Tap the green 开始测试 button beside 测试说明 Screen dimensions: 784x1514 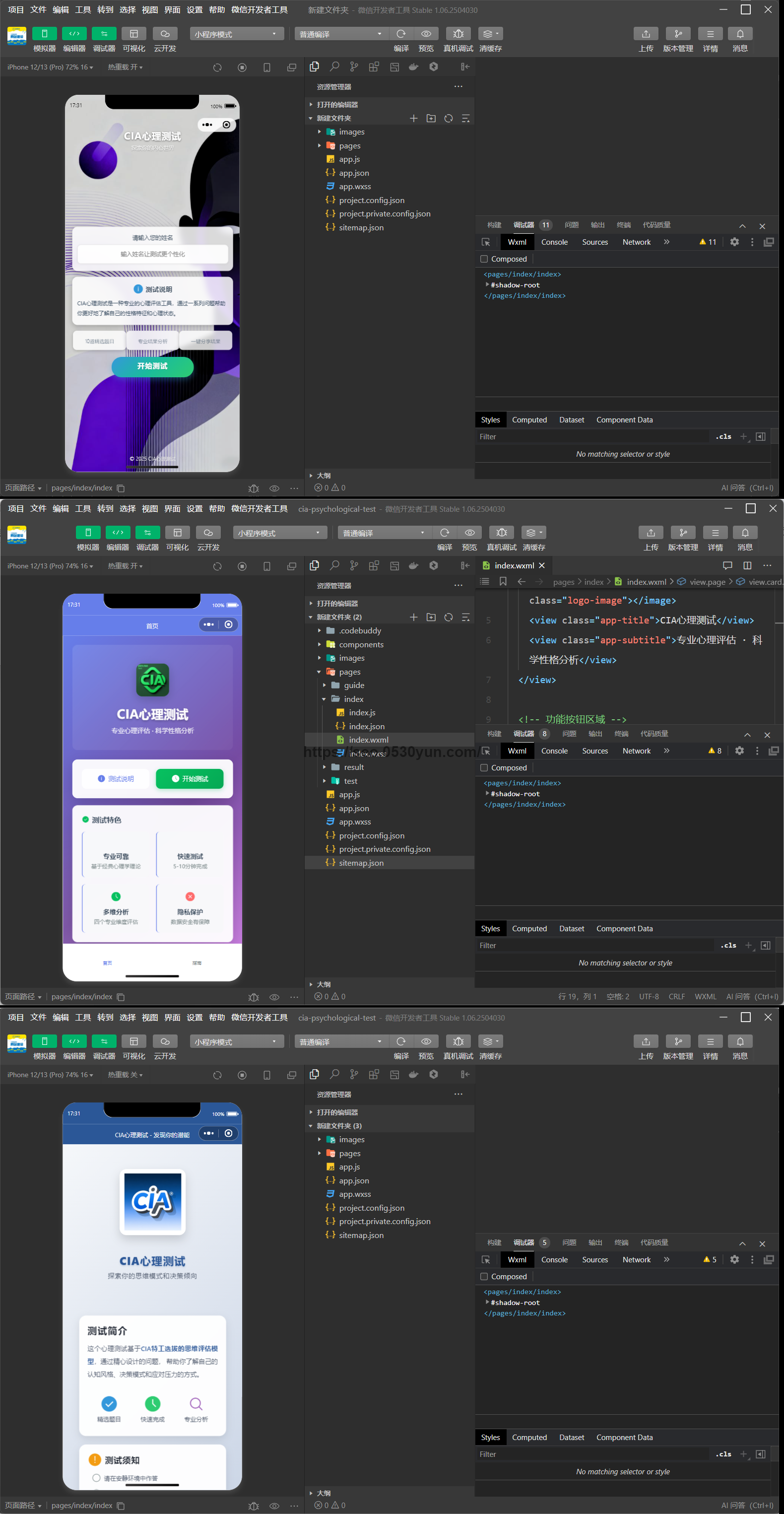pos(189,779)
